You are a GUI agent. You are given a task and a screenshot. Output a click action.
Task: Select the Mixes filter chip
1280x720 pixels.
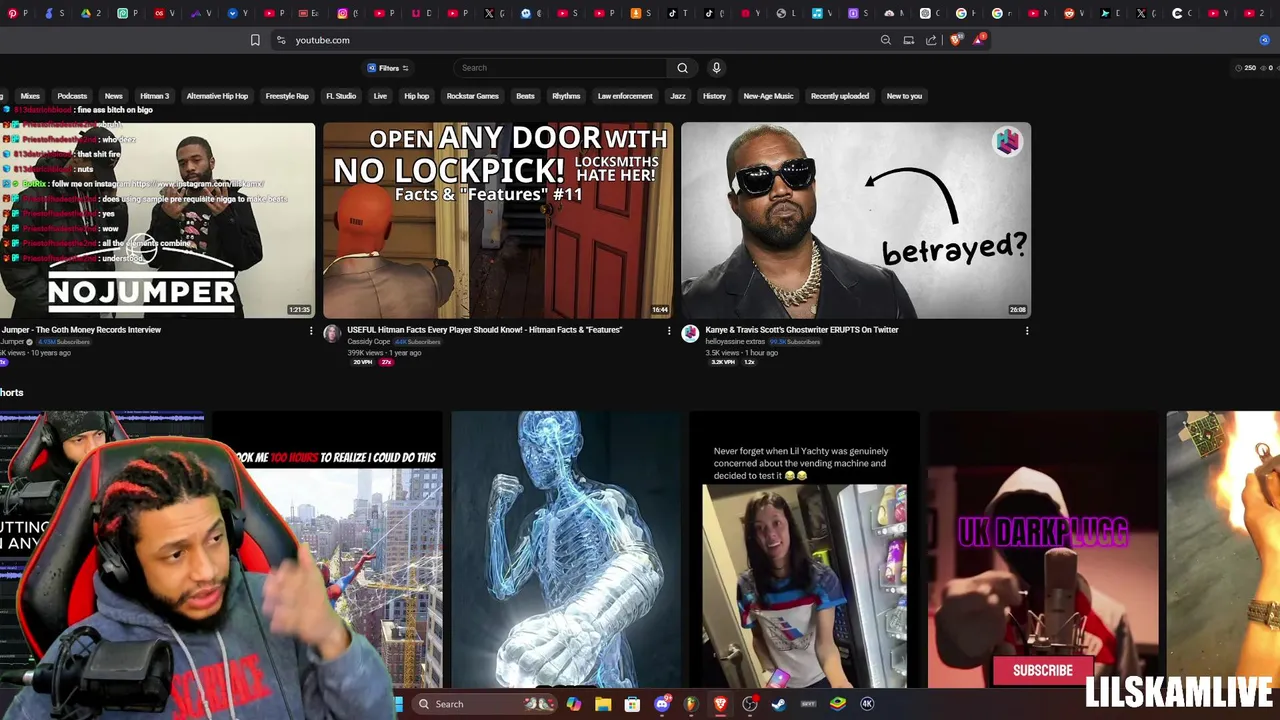pos(30,96)
